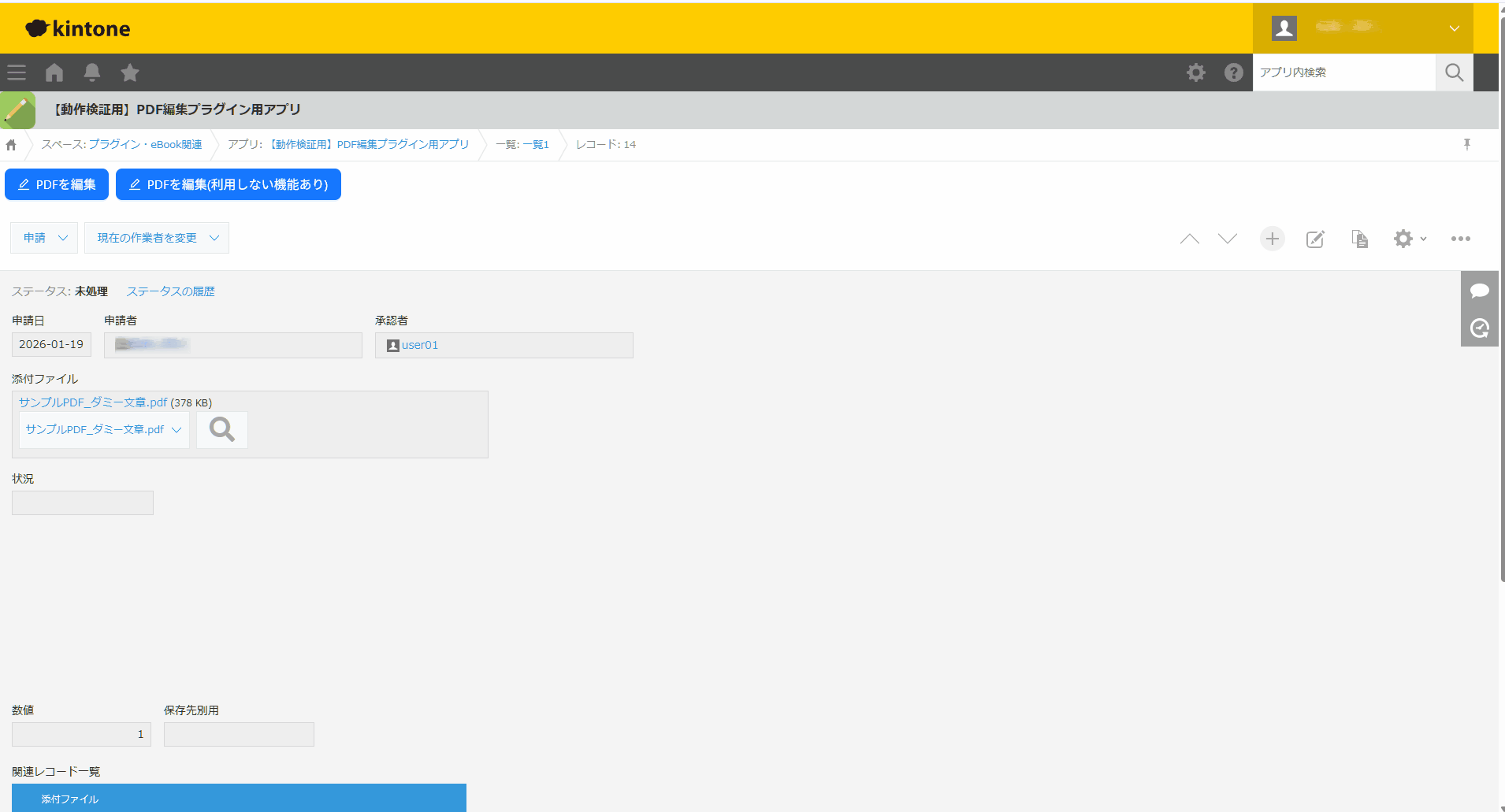Click the home icon in navigation bar
This screenshot has width=1505, height=812.
(x=54, y=72)
